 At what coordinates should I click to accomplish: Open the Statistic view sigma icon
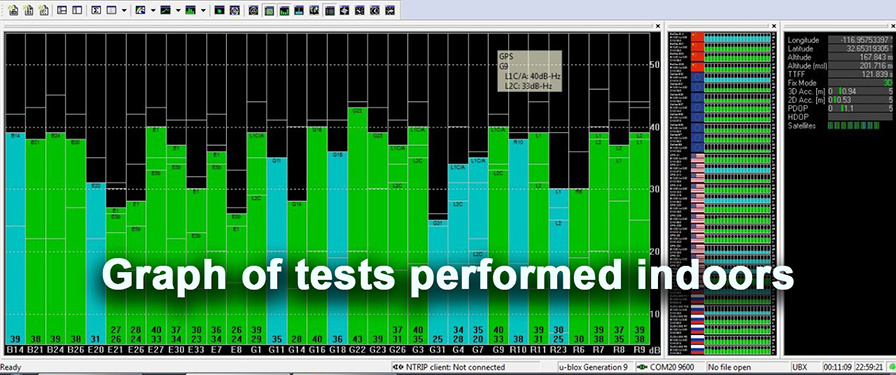97,10
